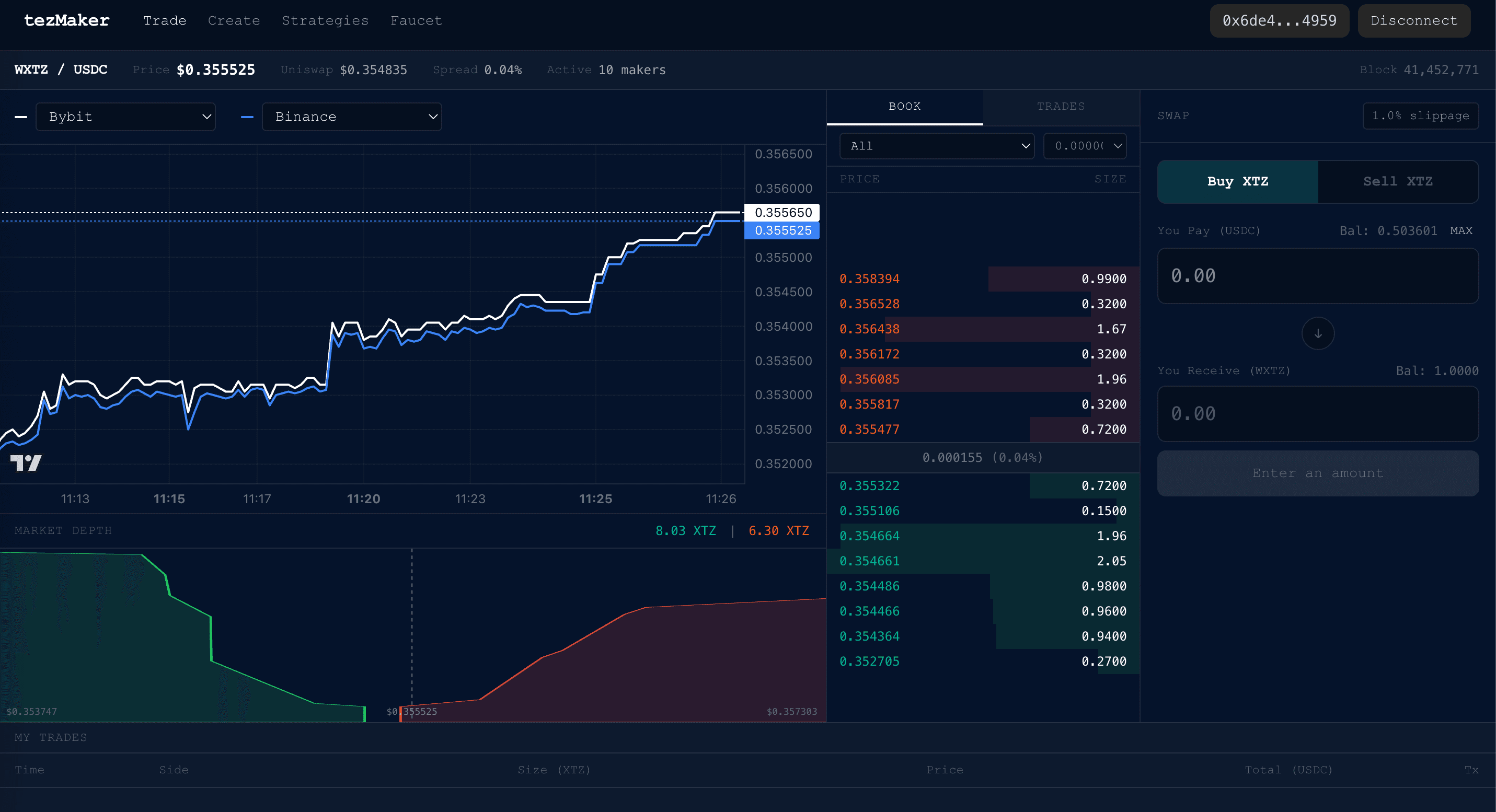This screenshot has width=1496, height=812.
Task: Click the Active 10 makers text
Action: point(606,69)
